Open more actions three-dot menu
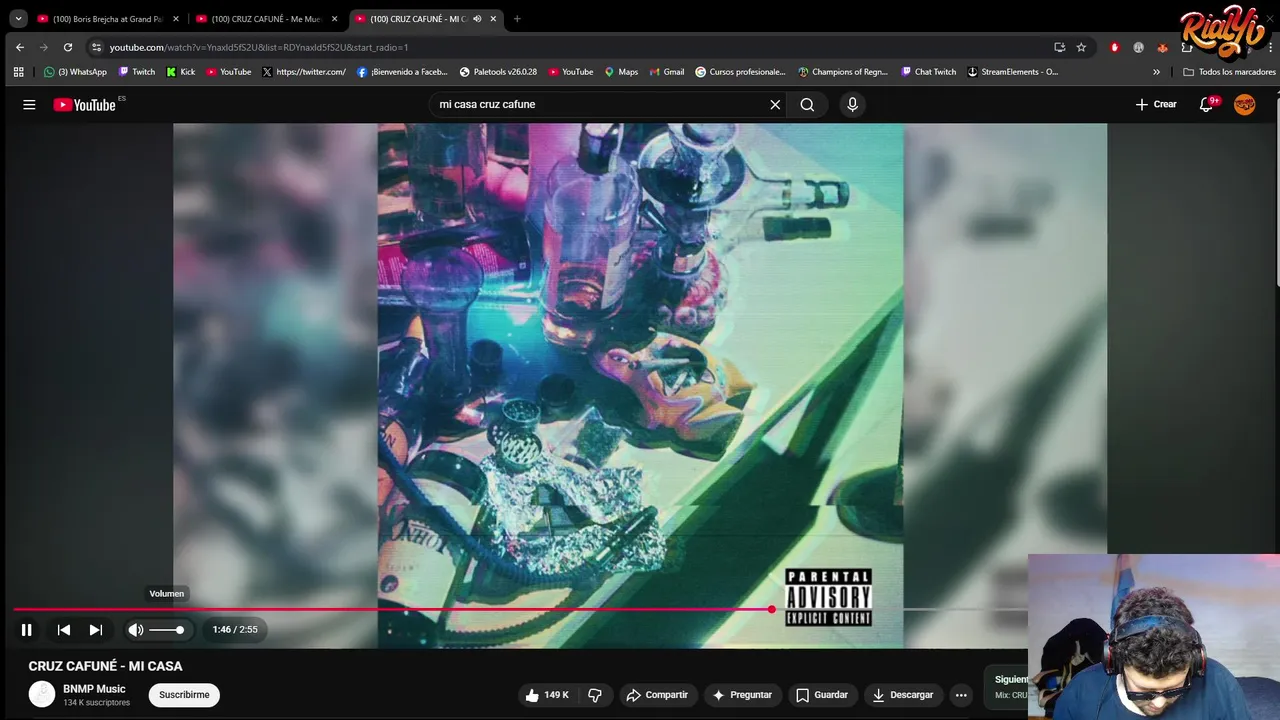This screenshot has width=1280, height=720. tap(961, 695)
